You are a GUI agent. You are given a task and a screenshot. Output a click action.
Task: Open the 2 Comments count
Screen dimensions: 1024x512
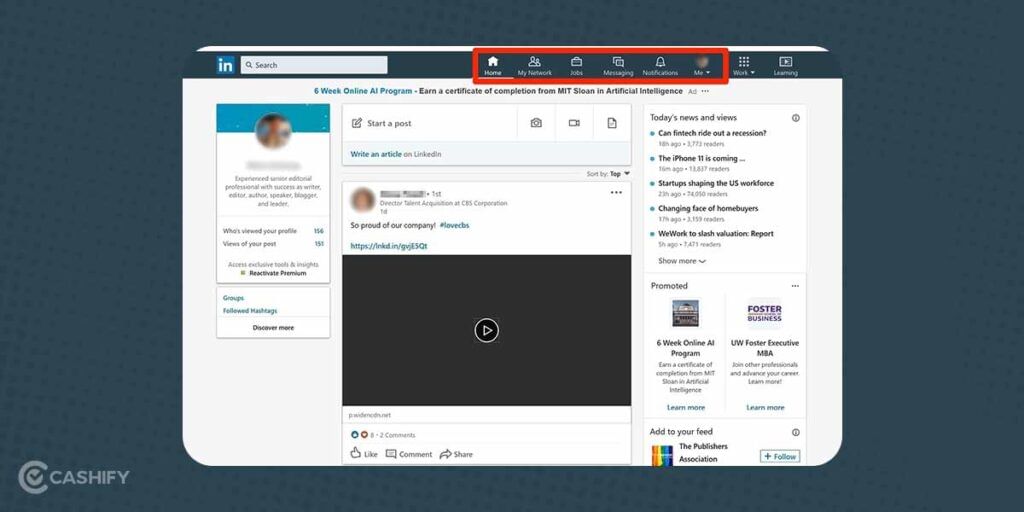(x=398, y=435)
